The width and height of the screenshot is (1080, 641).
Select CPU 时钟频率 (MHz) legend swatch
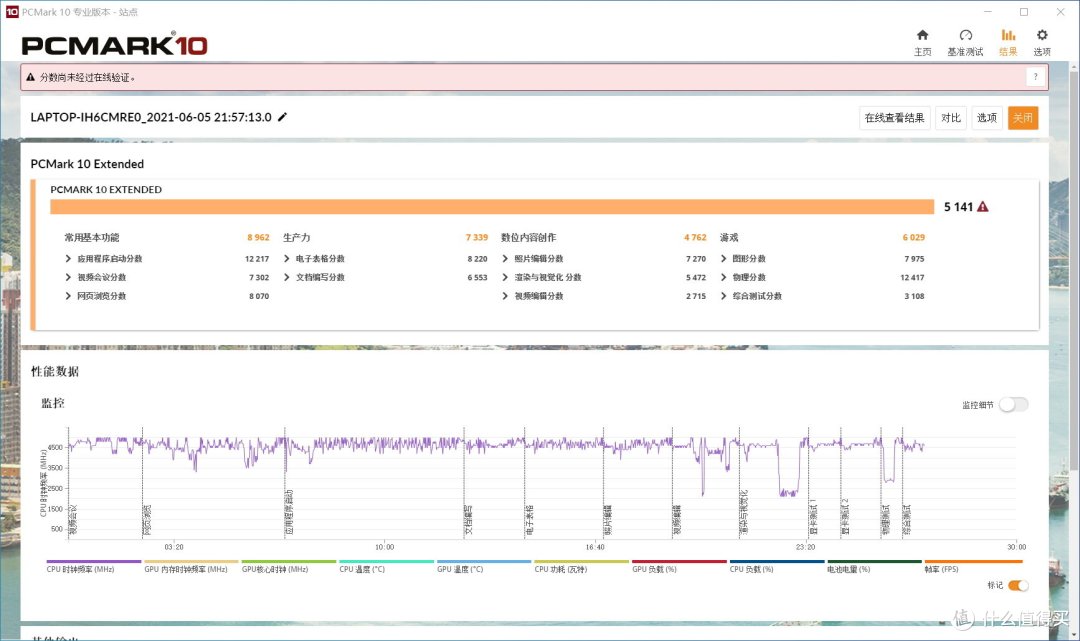pyautogui.click(x=94, y=562)
